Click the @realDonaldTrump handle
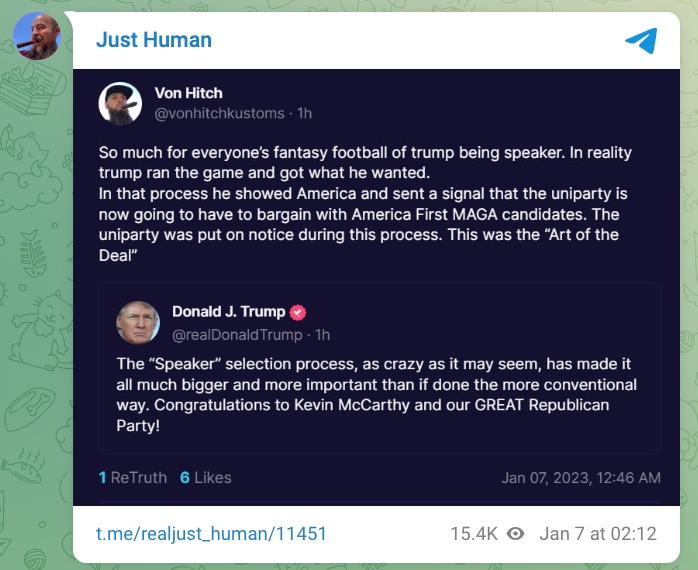The width and height of the screenshot is (698, 570). pos(236,334)
